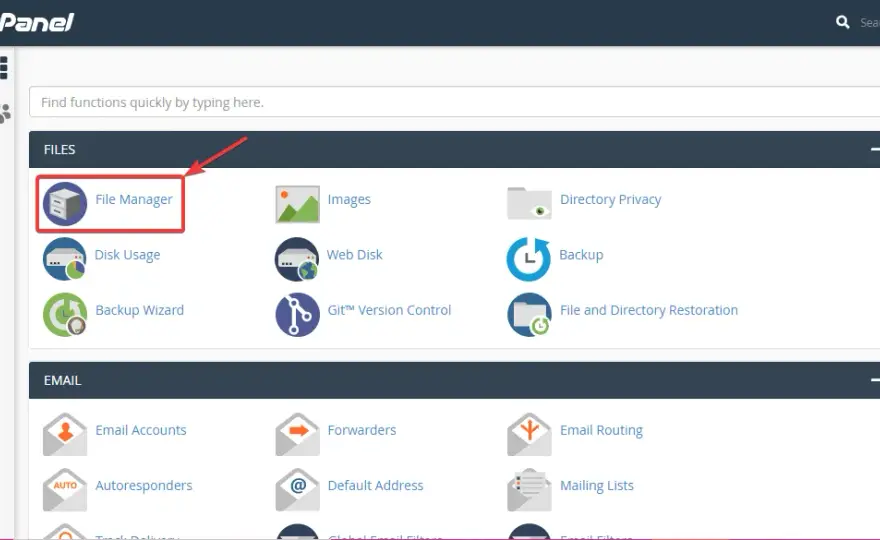This screenshot has height=540, width=880.
Task: Click the FILES section header title
Action: (59, 150)
